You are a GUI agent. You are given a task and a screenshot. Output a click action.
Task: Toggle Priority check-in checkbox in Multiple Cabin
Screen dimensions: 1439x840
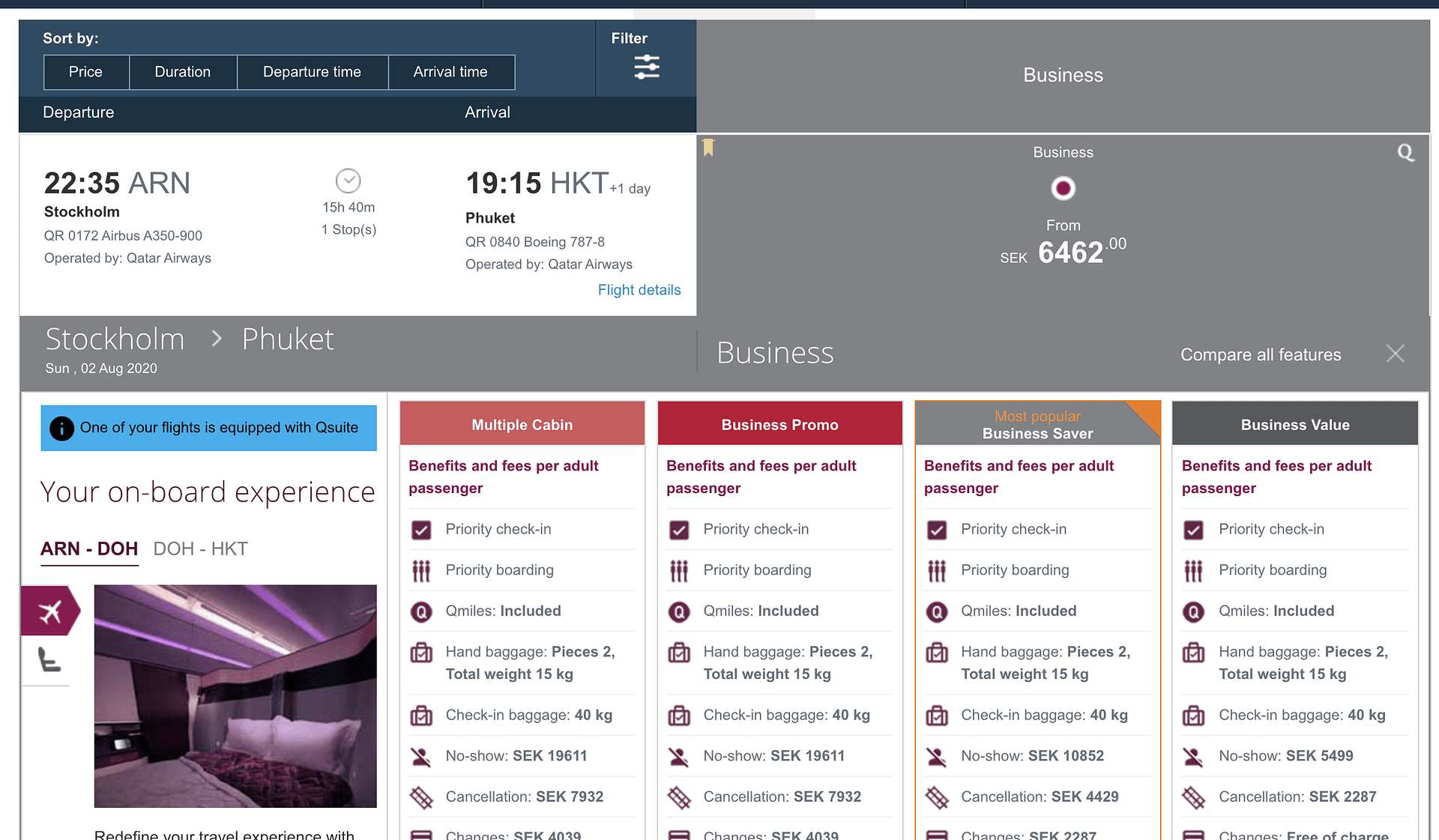421,530
